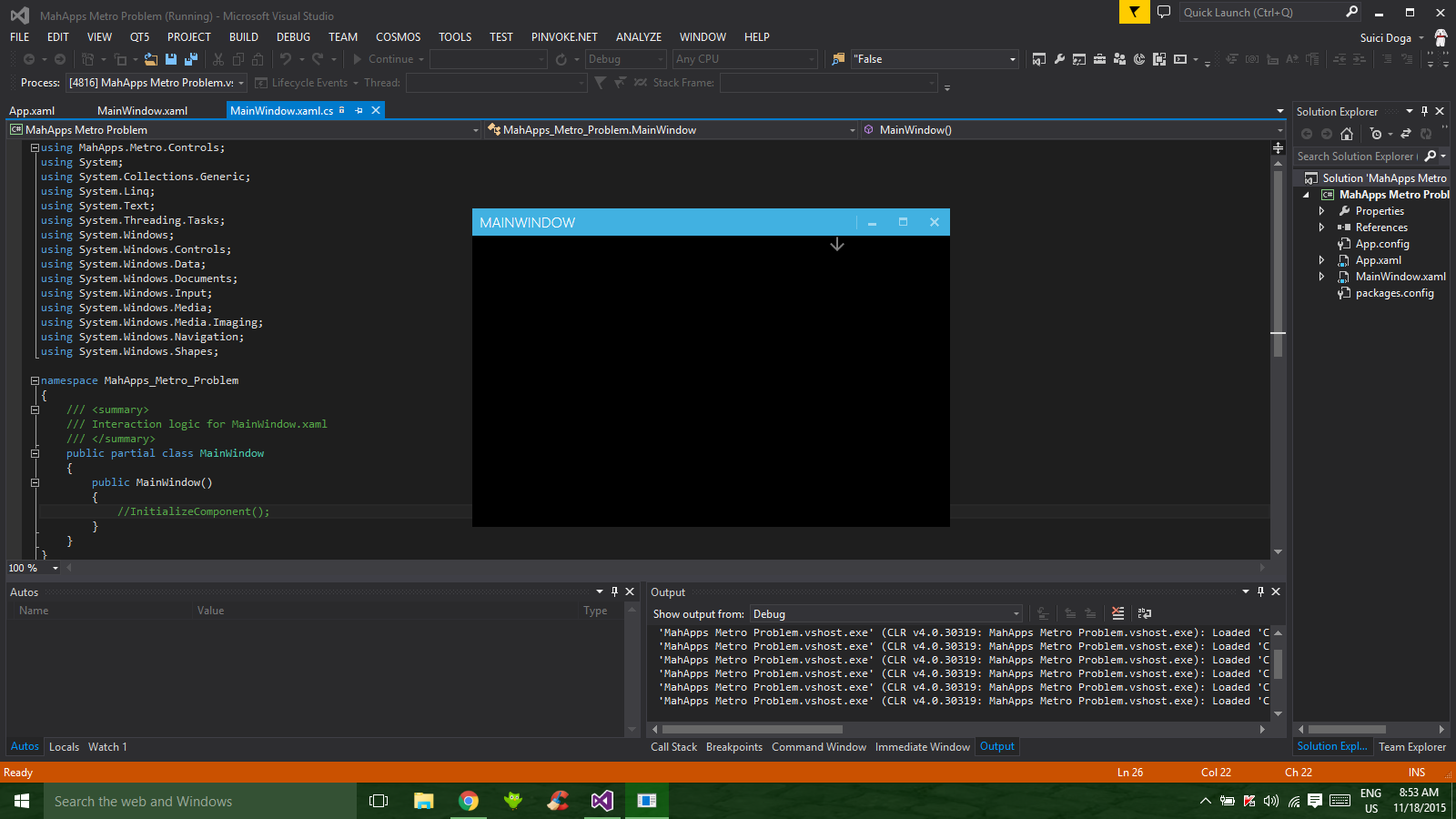This screenshot has width=1456, height=819.
Task: Switch to the MainWindow.xaml tab
Action: 142,111
